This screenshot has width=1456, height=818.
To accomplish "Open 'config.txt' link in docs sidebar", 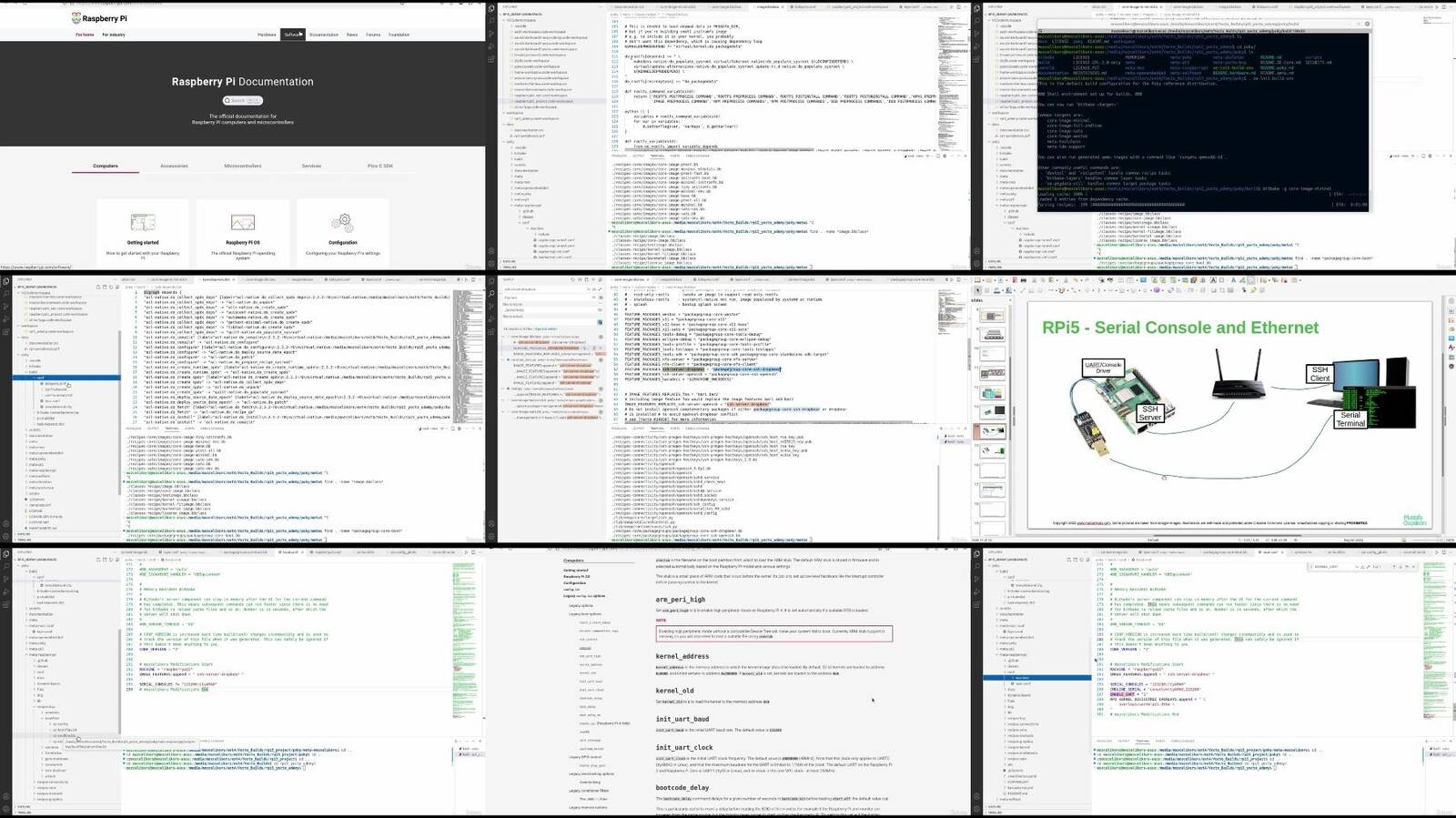I will tap(571, 590).
